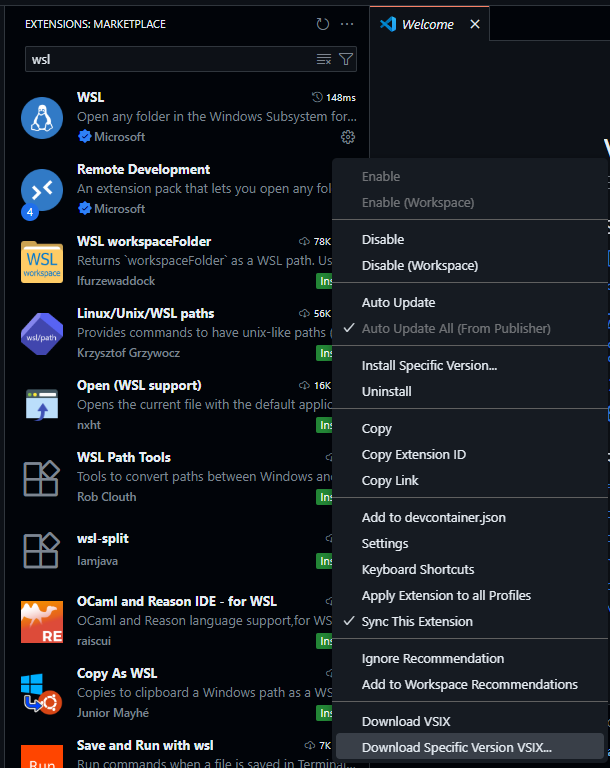Click the Copy As WSL icon
The width and height of the screenshot is (610, 768).
click(42, 694)
